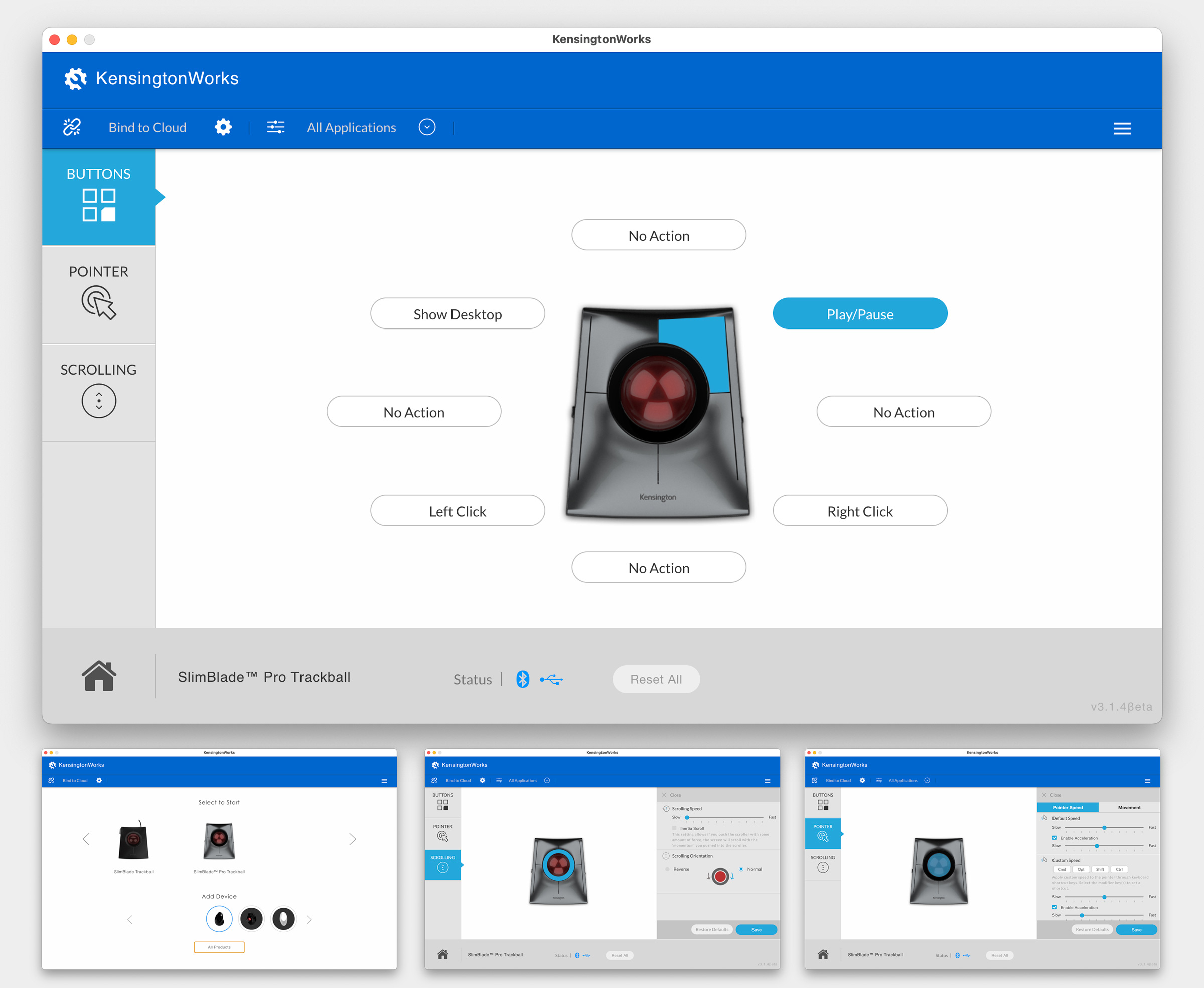Open the BUTTONS tab in the scrolling settings window

(x=443, y=802)
